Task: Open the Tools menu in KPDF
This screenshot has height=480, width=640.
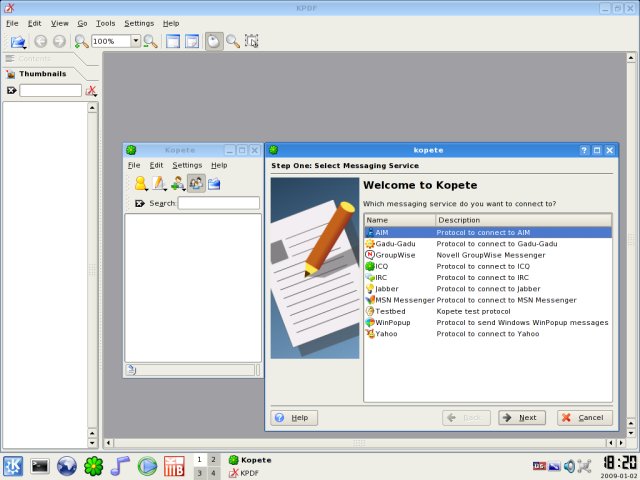Action: pyautogui.click(x=105, y=22)
